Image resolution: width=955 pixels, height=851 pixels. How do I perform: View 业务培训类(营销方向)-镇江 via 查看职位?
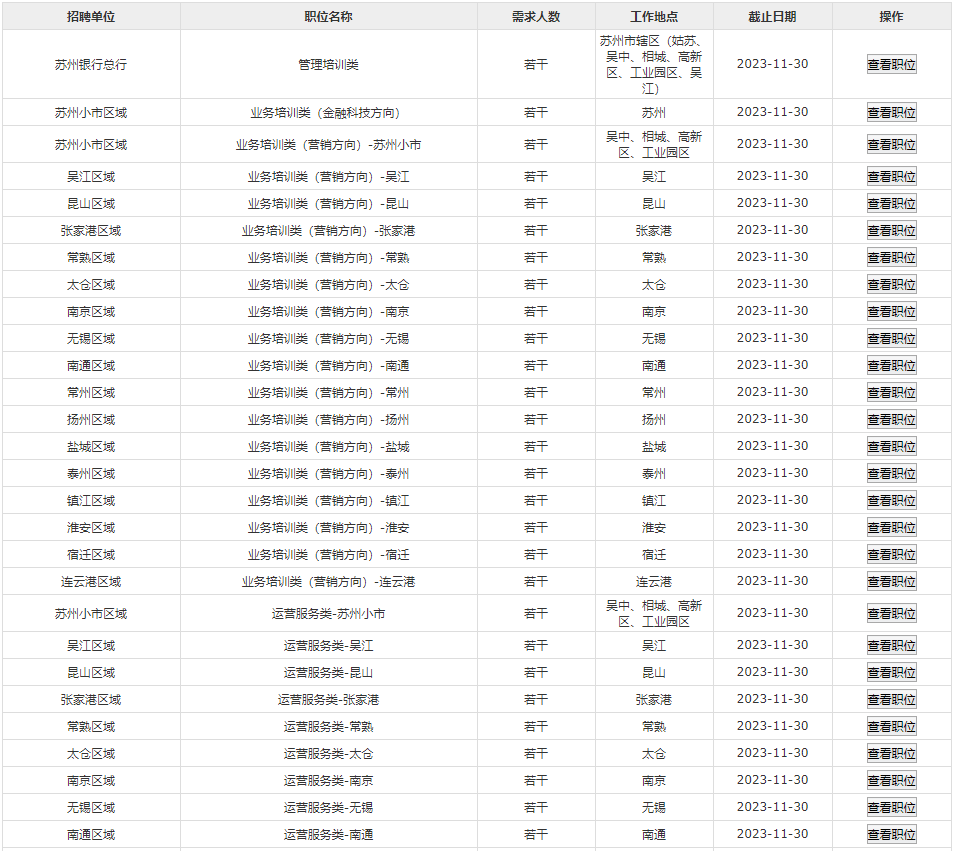click(891, 500)
